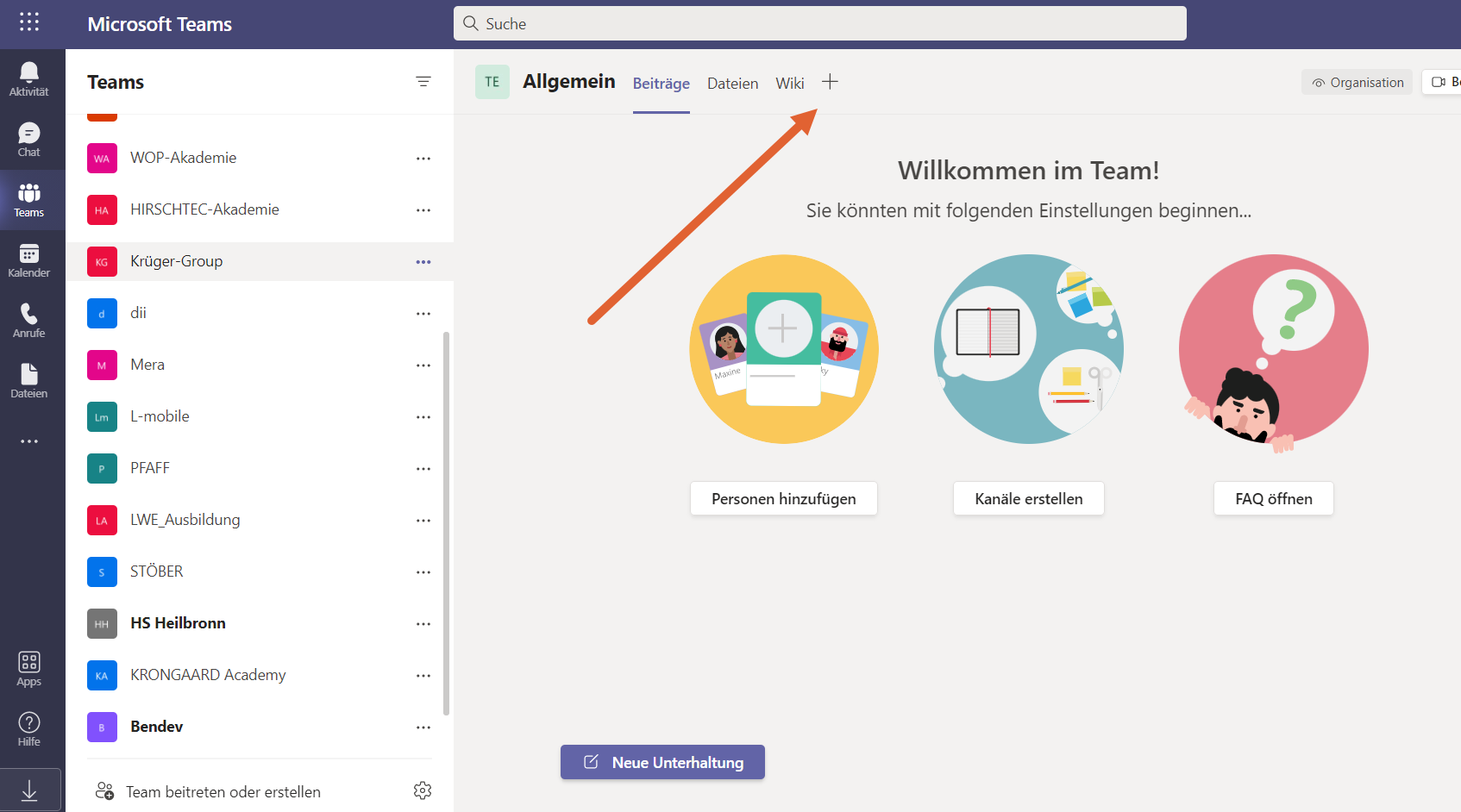Open the manage teams gear icon
The width and height of the screenshot is (1461, 812).
(x=423, y=790)
